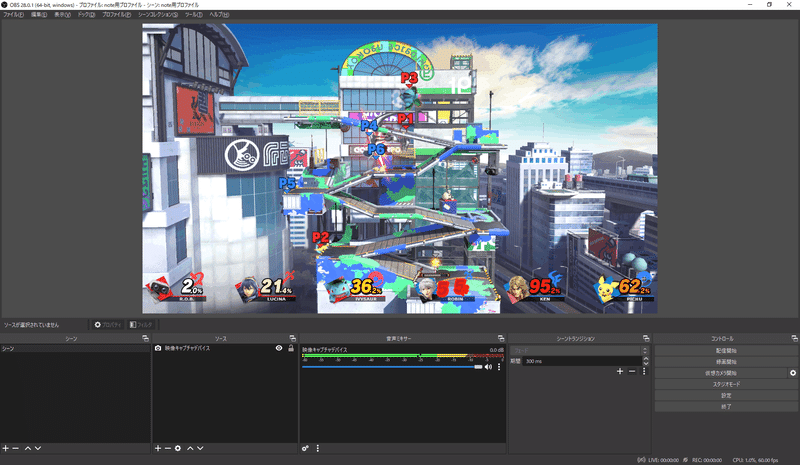Click 仮想カメラ開始 (Start Virtual Camera) button
The width and height of the screenshot is (800, 465).
click(721, 373)
